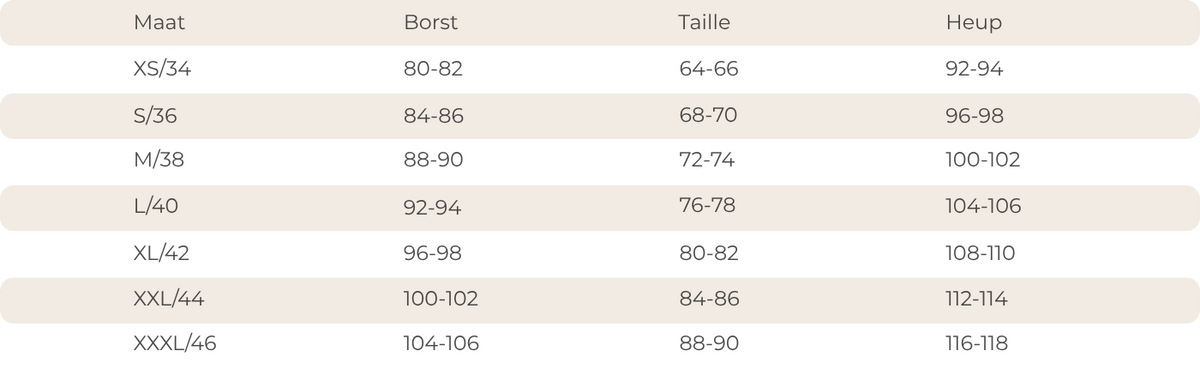The width and height of the screenshot is (1200, 369).
Task: Select the M/38 size cell
Action: coord(159,159)
